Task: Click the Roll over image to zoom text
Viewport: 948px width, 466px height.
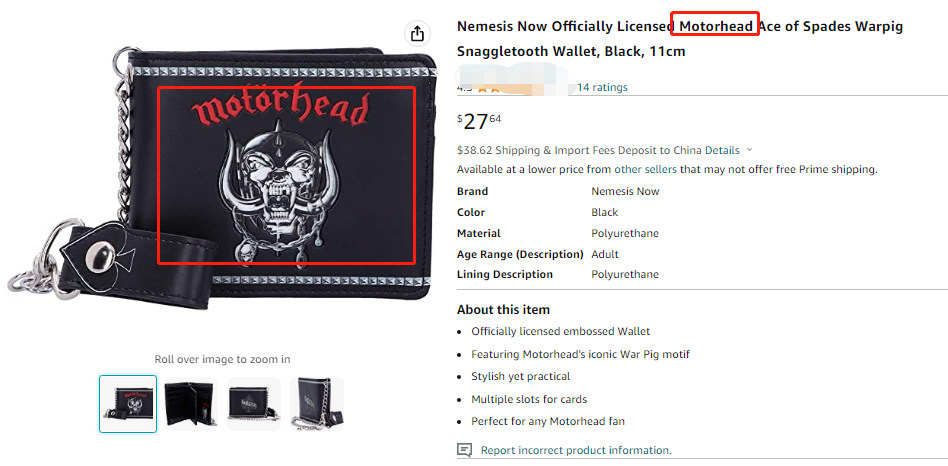Action: [222, 359]
